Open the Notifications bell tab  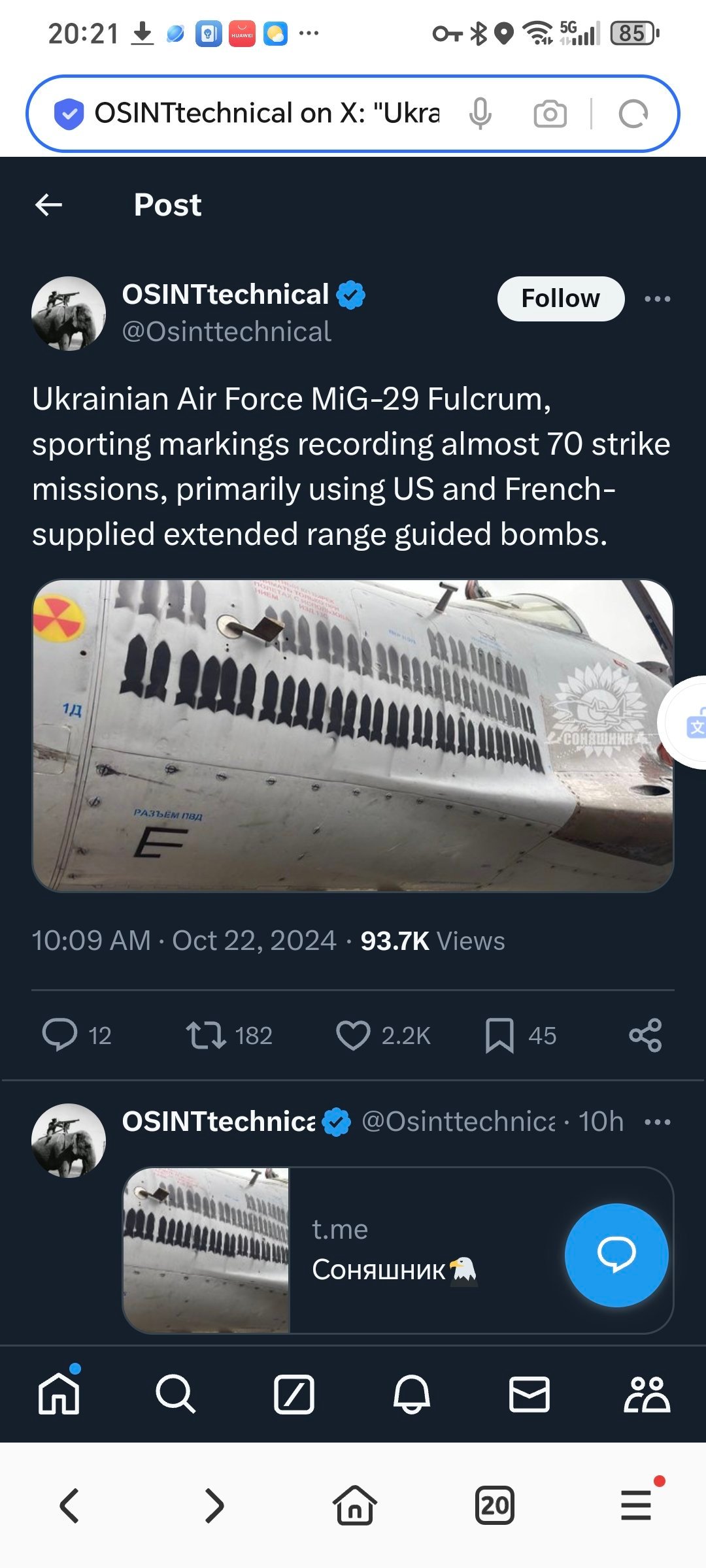coord(412,1394)
